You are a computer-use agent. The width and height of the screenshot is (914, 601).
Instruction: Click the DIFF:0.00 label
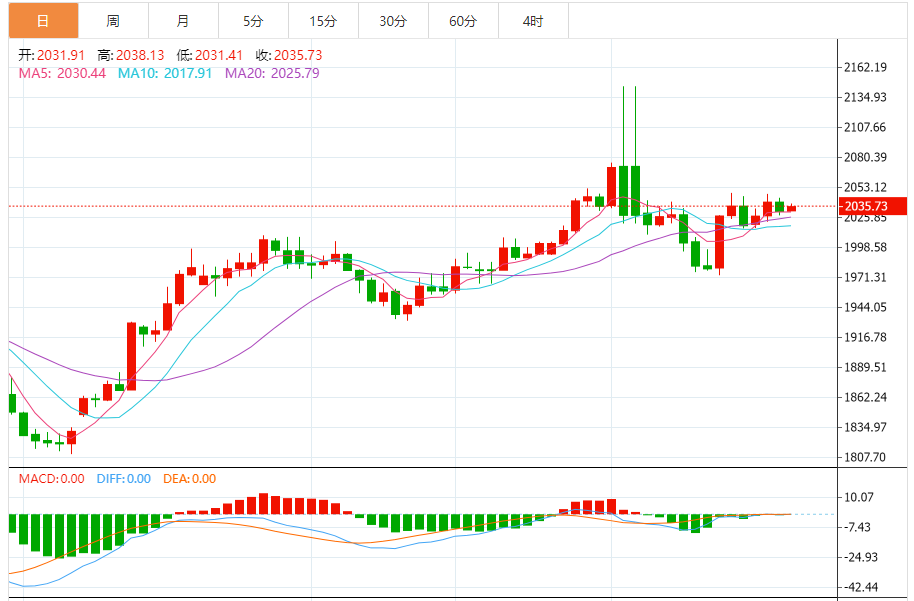tap(124, 479)
